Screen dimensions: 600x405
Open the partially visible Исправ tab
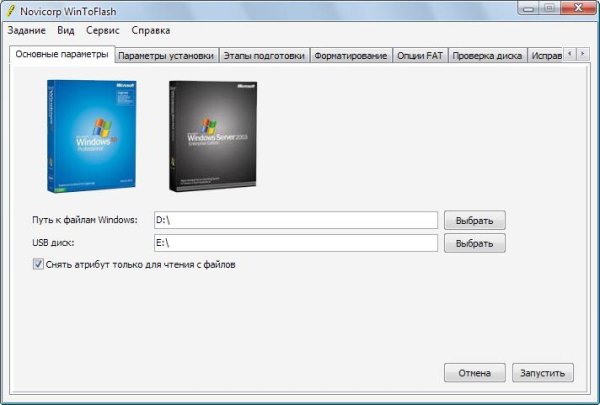[546, 56]
